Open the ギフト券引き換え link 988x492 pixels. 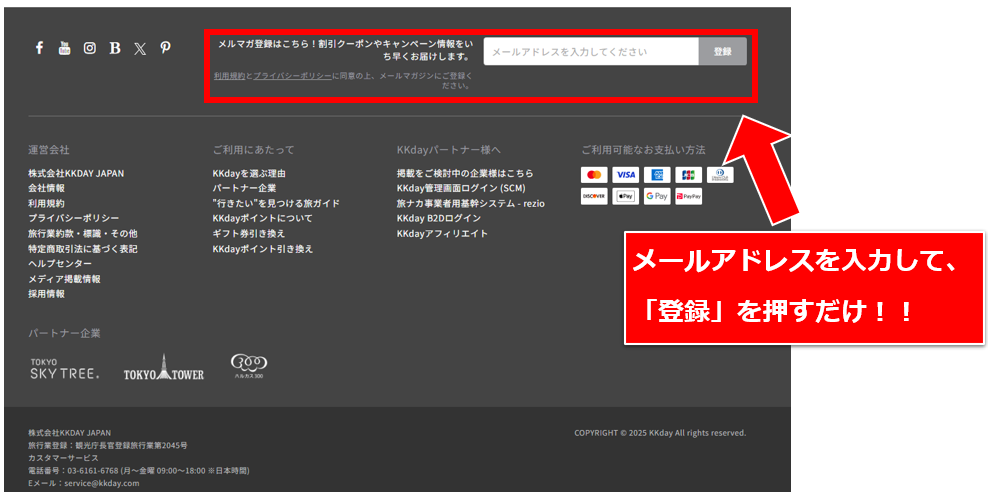tap(249, 234)
